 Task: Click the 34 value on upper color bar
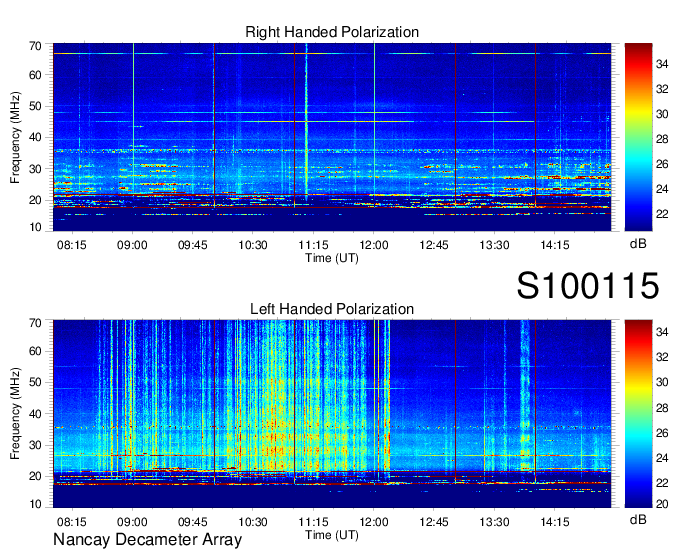coord(662,64)
